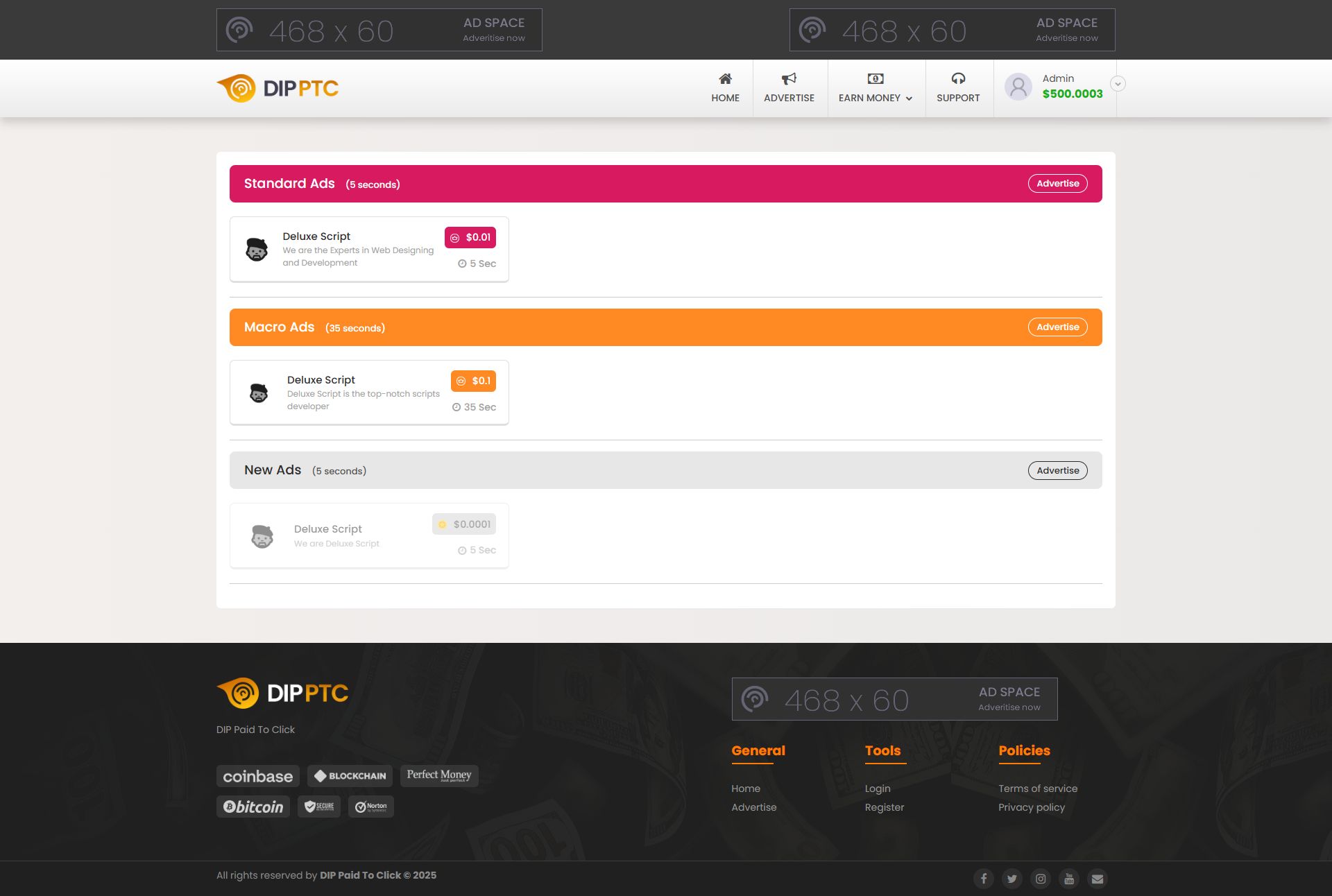Open the Twitter social icon

1012,879
